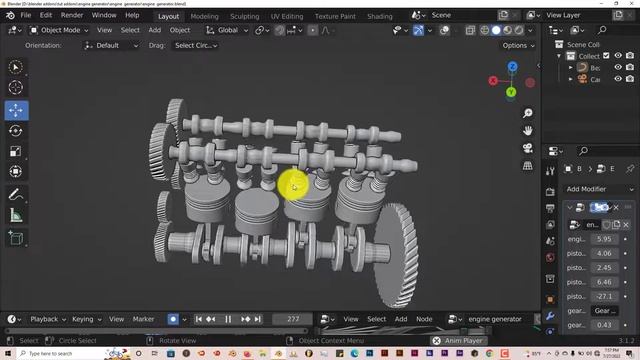This screenshot has height=360, width=640.
Task: Switch to Material Preview shading
Action: click(x=507, y=30)
